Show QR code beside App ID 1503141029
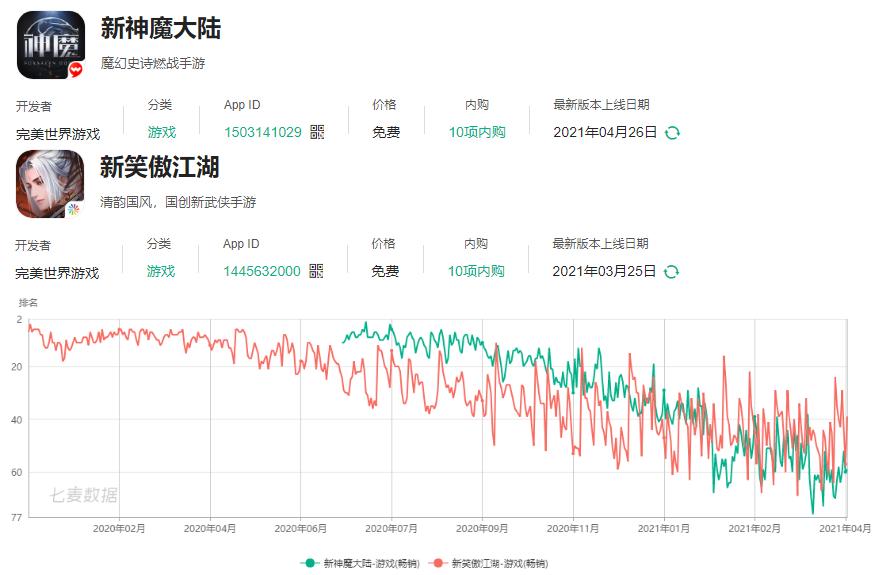The image size is (878, 575). click(317, 132)
